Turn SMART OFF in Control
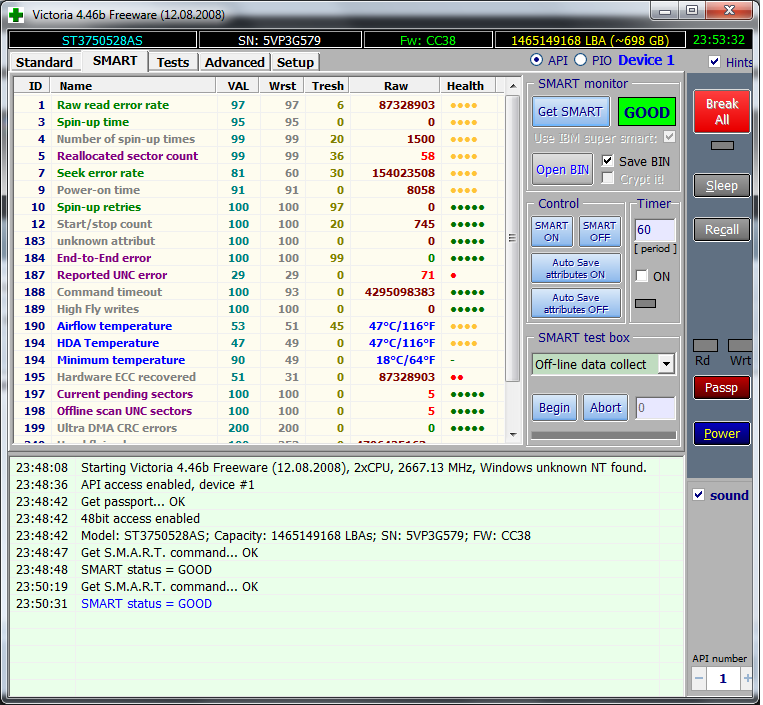 point(600,232)
